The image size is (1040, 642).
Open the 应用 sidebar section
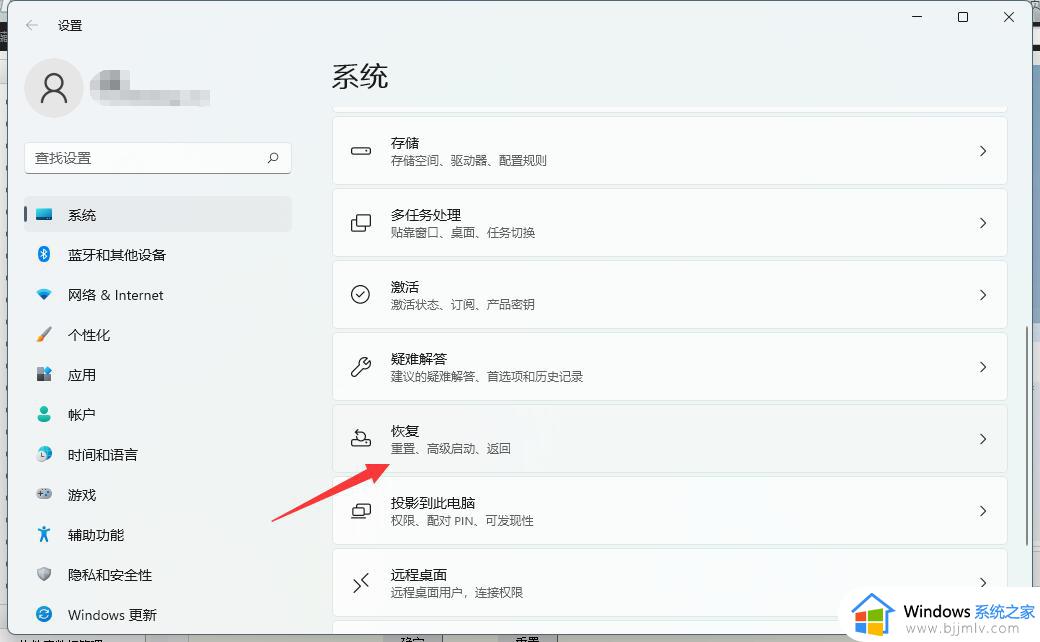(82, 375)
